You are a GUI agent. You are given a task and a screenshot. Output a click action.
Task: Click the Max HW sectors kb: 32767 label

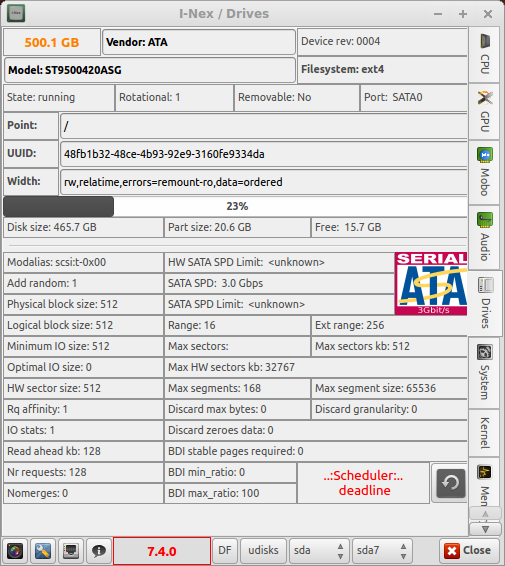pyautogui.click(x=316, y=367)
